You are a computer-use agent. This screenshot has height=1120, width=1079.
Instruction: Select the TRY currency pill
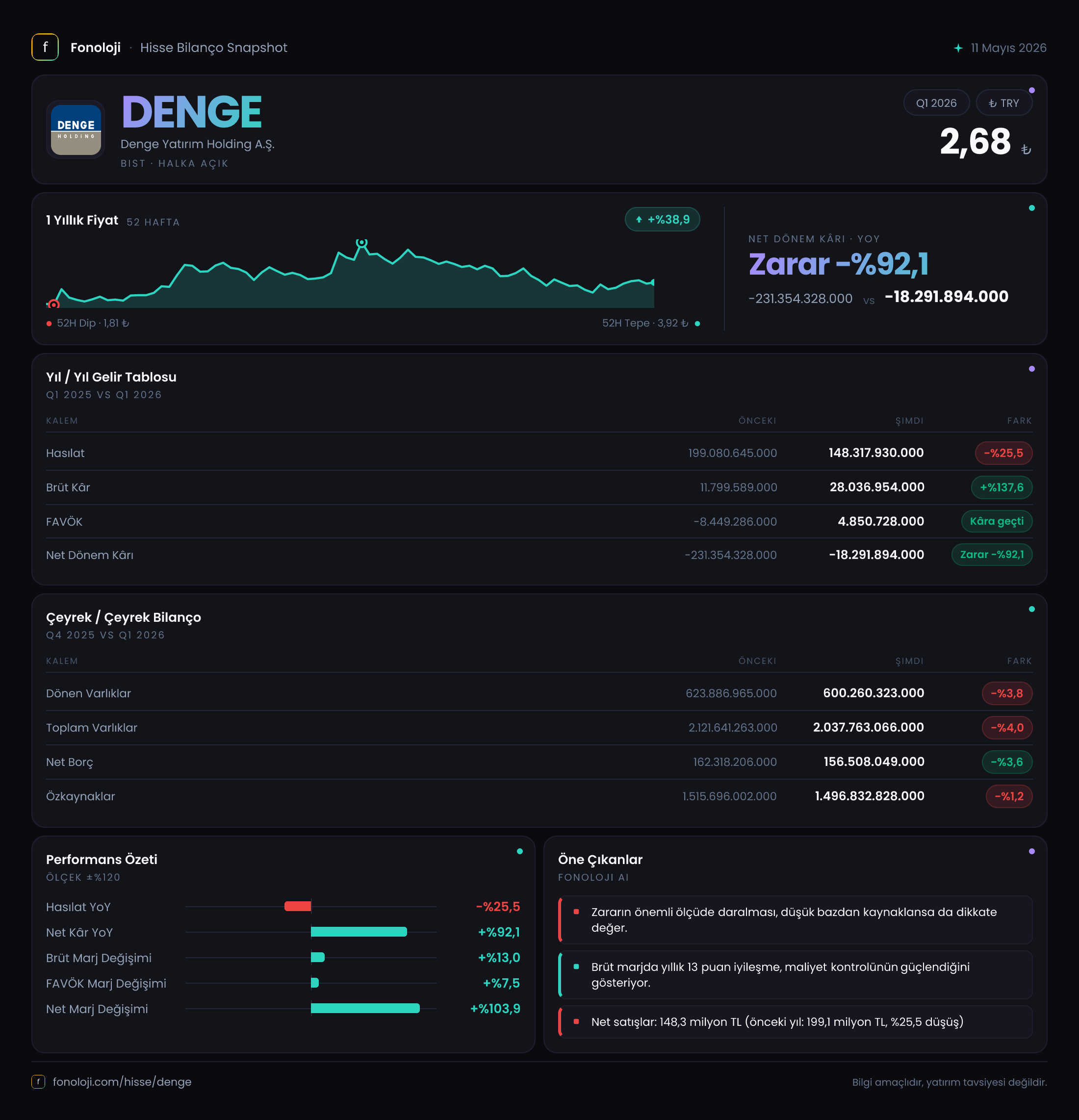[x=1003, y=103]
